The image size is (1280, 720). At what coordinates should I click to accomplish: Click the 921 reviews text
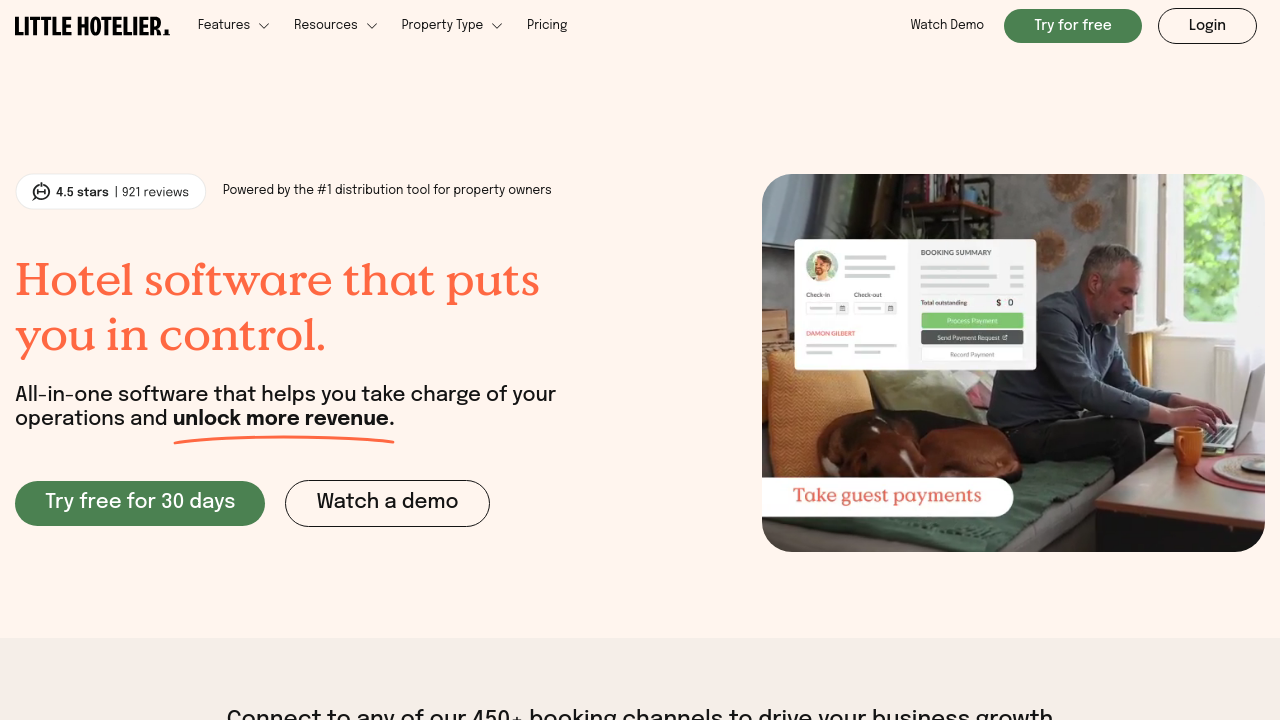coord(155,192)
